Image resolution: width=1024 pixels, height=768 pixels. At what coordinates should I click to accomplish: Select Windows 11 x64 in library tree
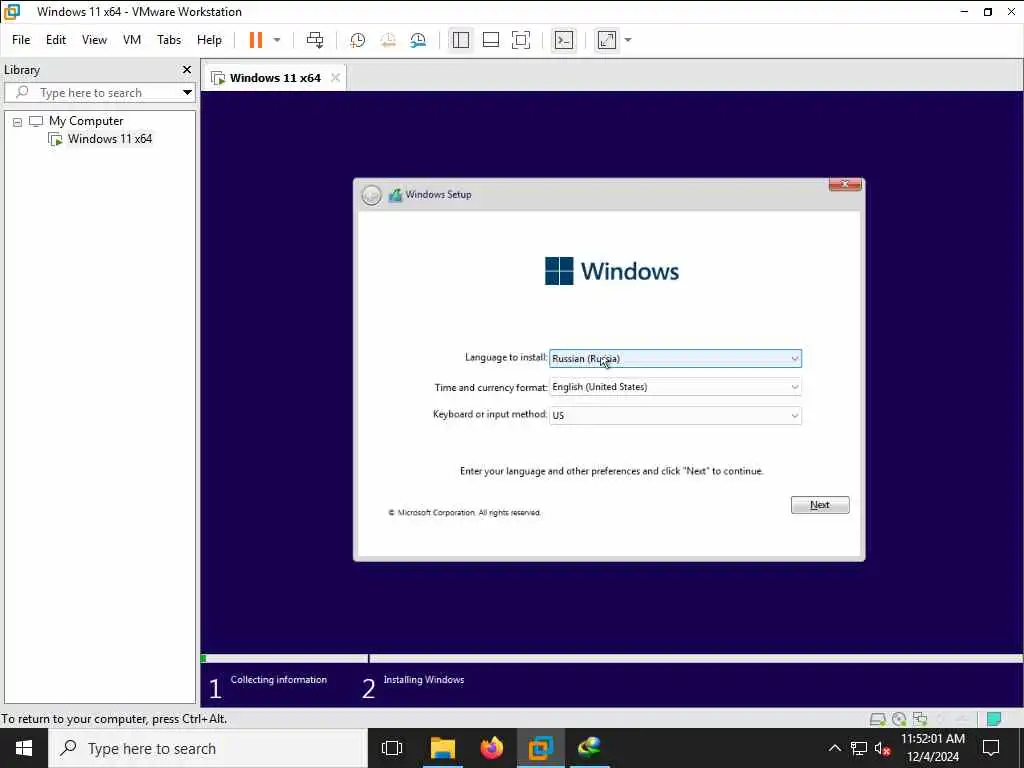click(x=110, y=138)
